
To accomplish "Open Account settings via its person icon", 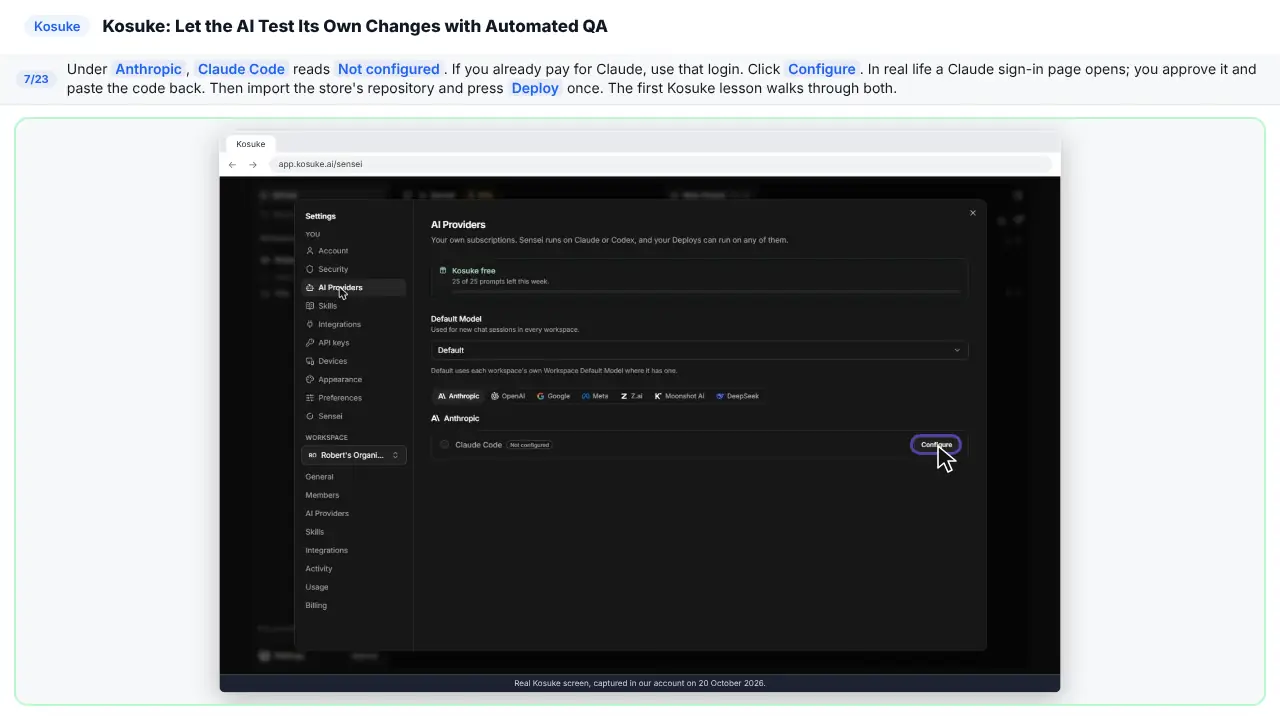I will coord(310,251).
